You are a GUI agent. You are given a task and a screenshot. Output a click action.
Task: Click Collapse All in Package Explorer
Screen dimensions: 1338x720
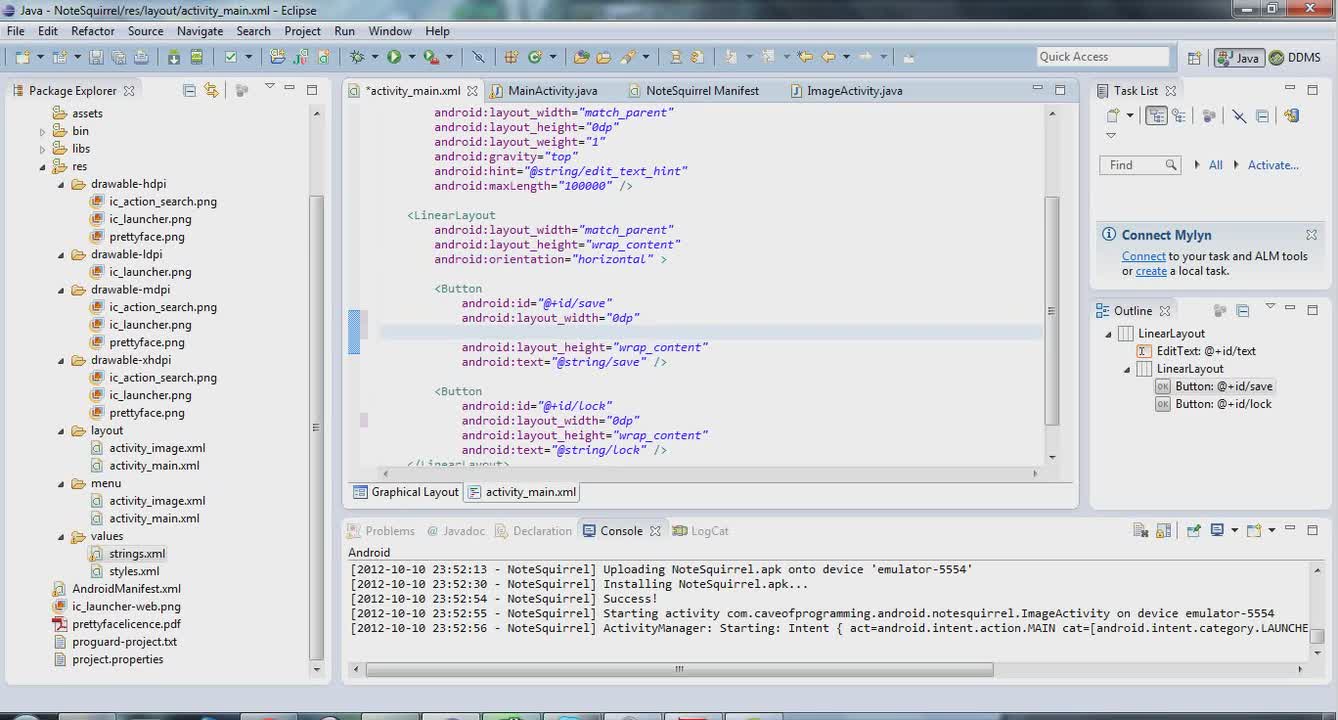click(x=189, y=90)
